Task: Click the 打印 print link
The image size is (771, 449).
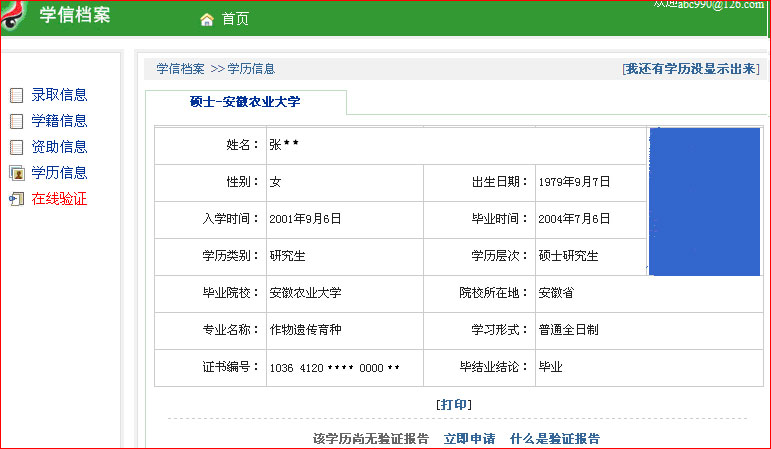Action: pyautogui.click(x=454, y=404)
